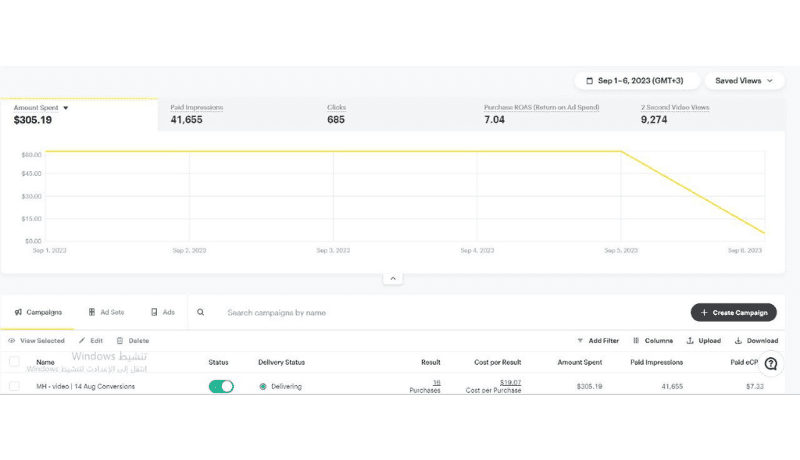
Task: Click the Add Filter funnel icon
Action: 581,341
